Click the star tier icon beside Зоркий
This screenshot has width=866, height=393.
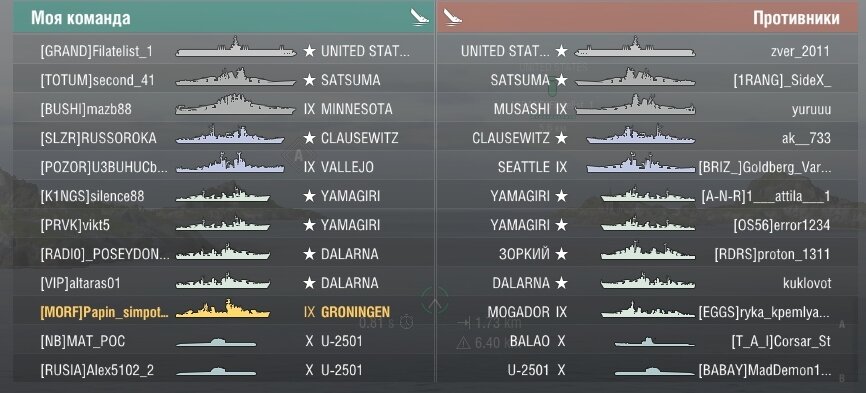pyautogui.click(x=561, y=254)
